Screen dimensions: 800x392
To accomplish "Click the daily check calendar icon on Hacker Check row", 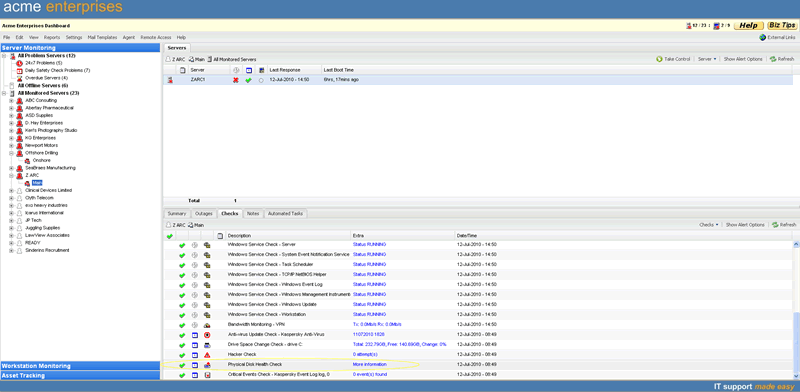I will [x=194, y=355].
